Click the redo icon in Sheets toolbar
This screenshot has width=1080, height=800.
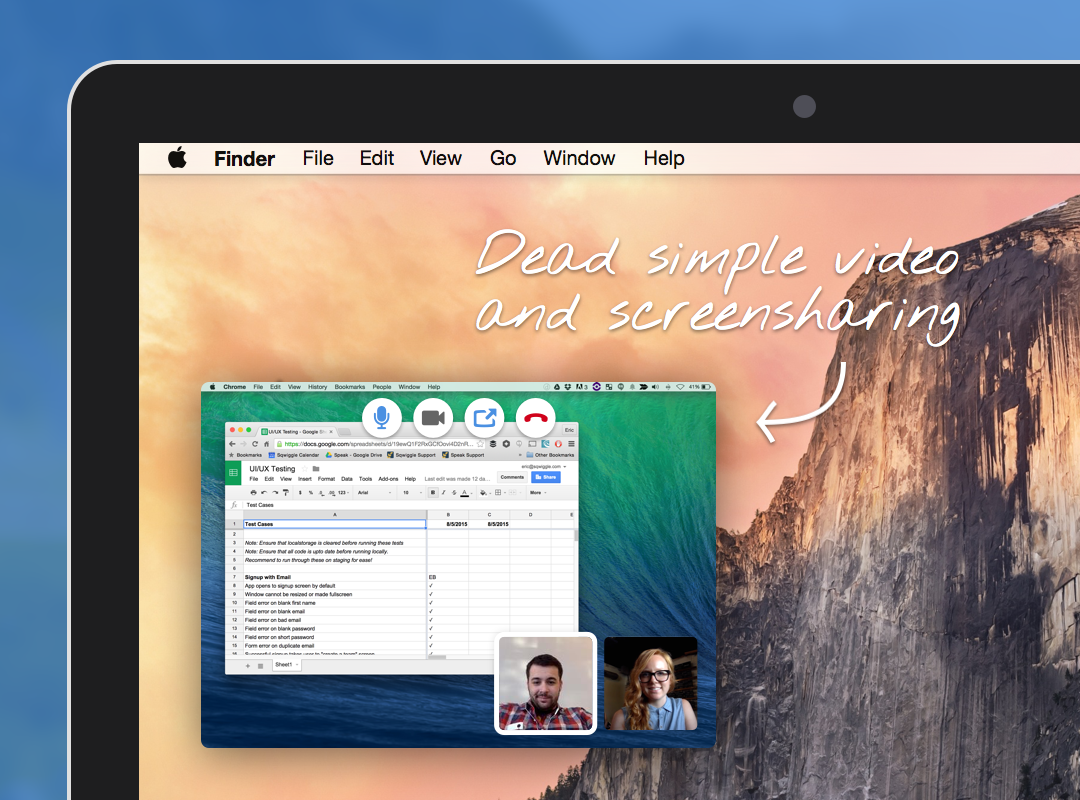pos(276,493)
